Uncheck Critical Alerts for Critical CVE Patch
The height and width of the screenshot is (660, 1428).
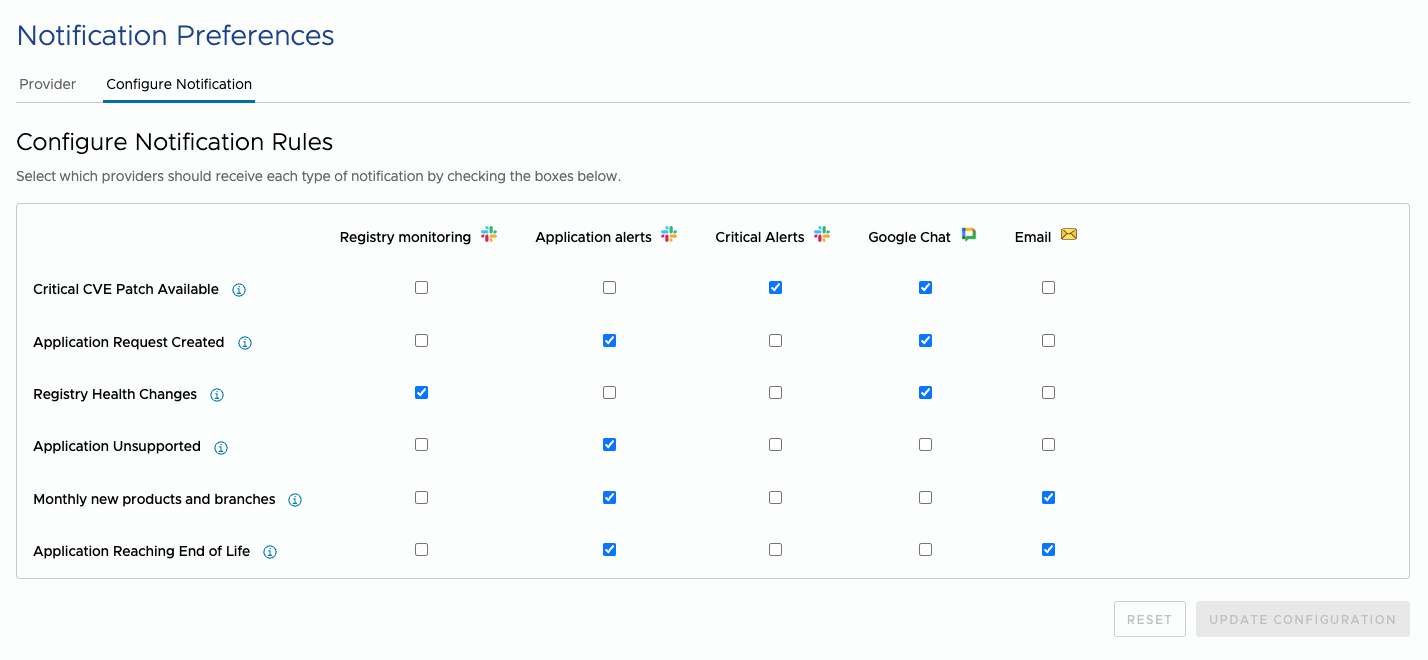[x=775, y=288]
